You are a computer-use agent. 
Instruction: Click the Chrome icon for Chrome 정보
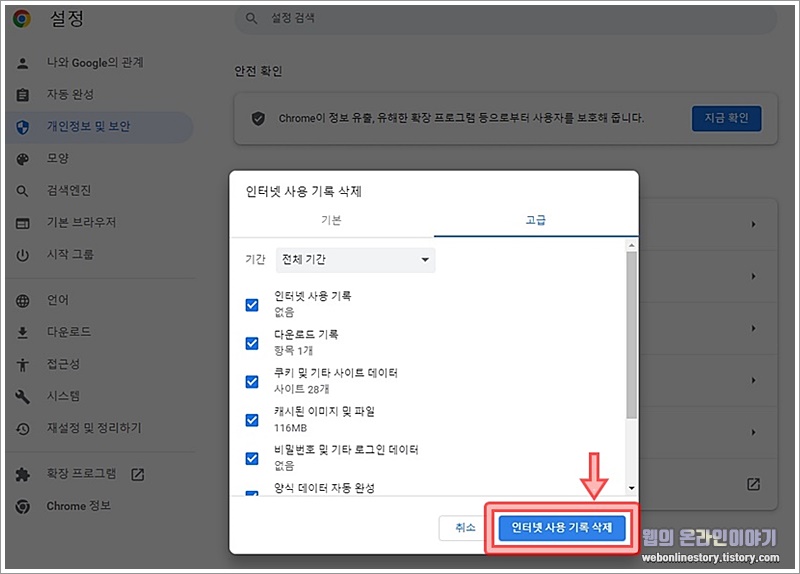coord(22,507)
